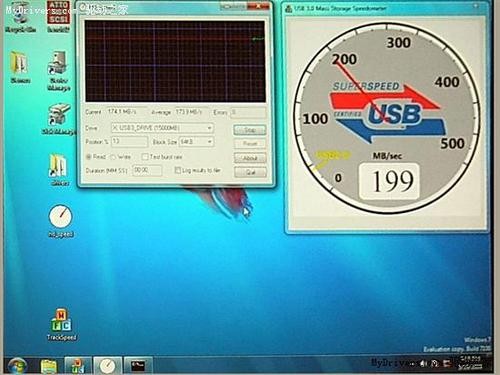Click the Reset button
This screenshot has width=500, height=375.
tap(250, 144)
